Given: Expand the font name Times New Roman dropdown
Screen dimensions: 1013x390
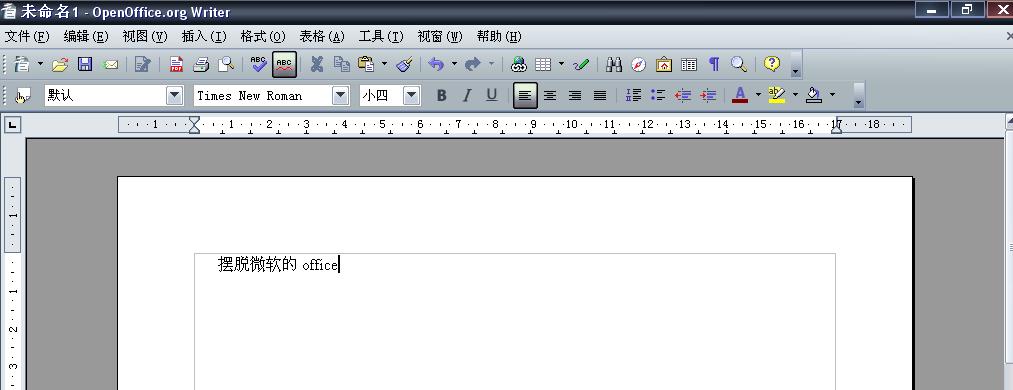Looking at the screenshot, I should pos(340,96).
